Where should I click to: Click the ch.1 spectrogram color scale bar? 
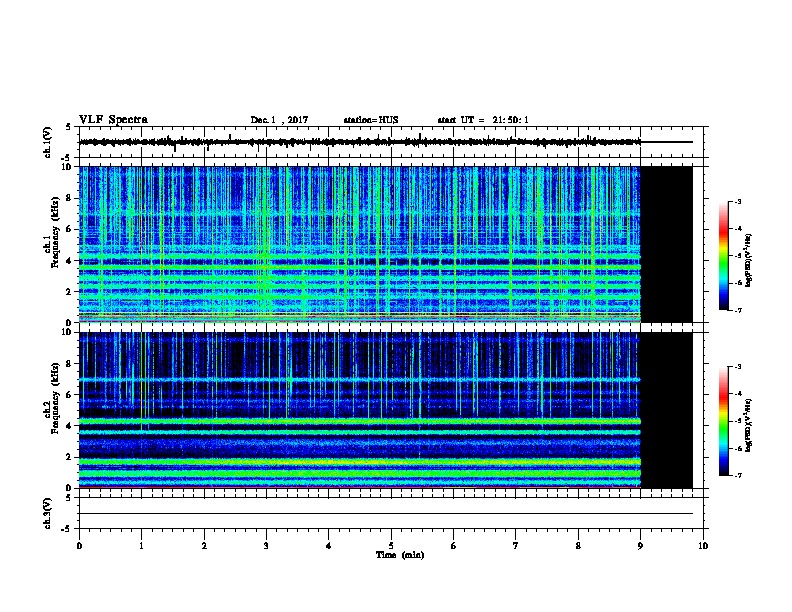pos(724,256)
